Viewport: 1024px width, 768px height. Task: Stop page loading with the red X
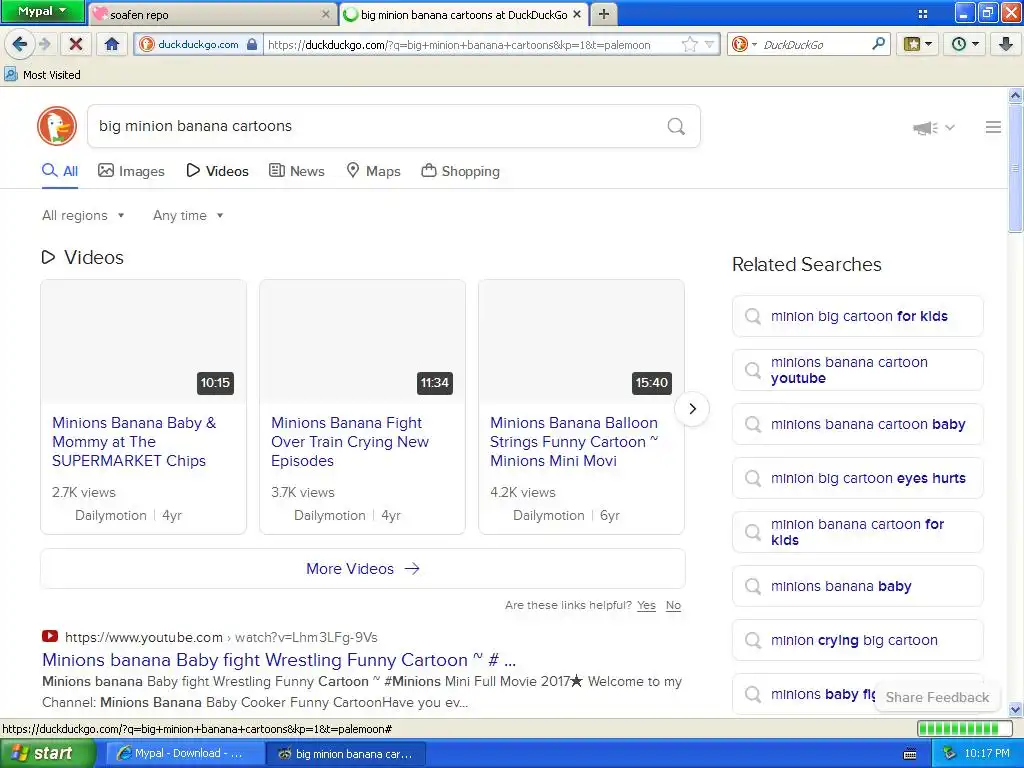pos(76,44)
